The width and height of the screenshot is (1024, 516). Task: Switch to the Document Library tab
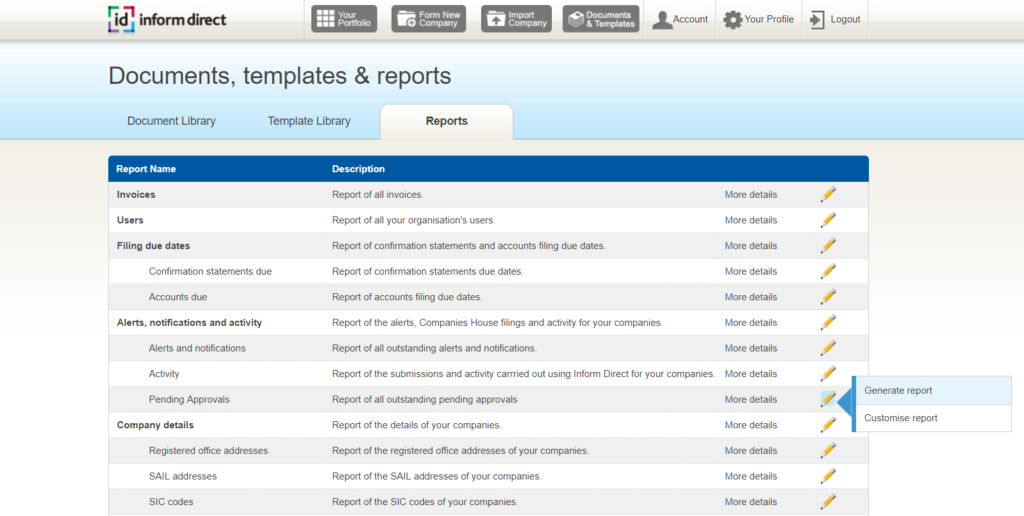coord(171,121)
